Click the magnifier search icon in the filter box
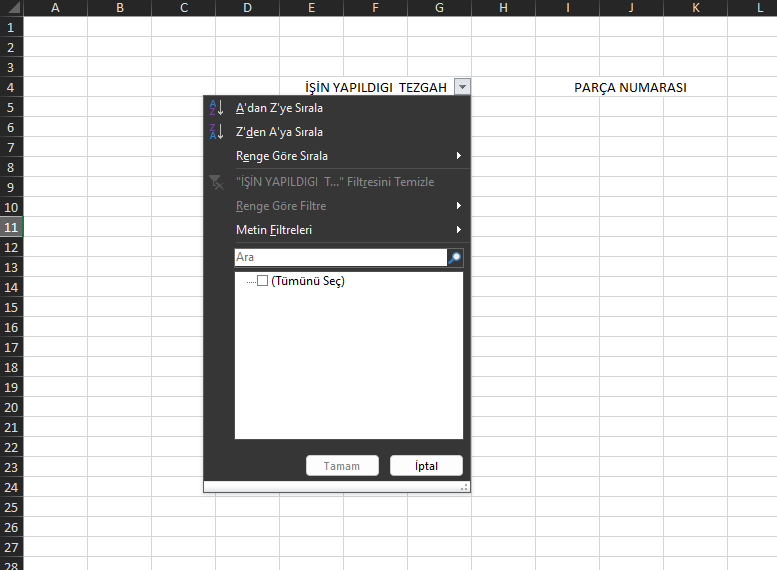 click(x=455, y=257)
